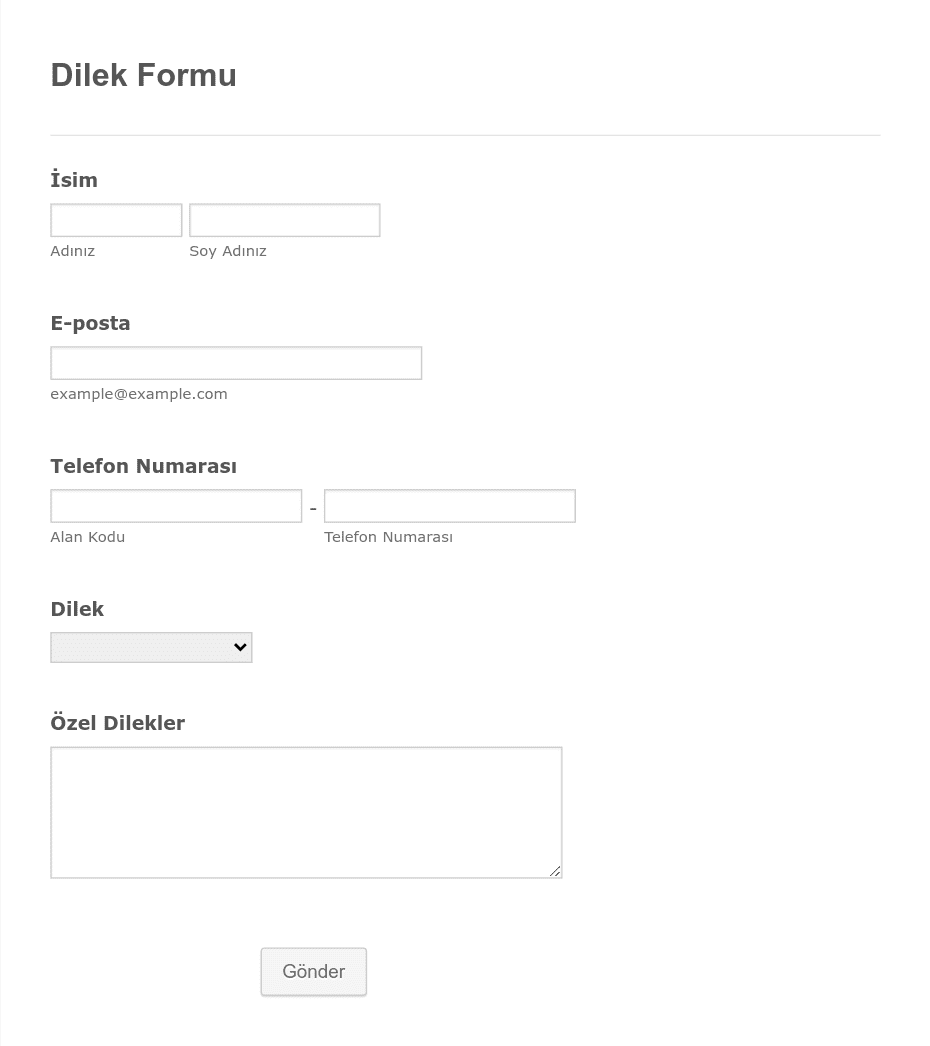Click the small Telefon Numarası sub-label under the field
The height and width of the screenshot is (1046, 930).
click(x=388, y=537)
